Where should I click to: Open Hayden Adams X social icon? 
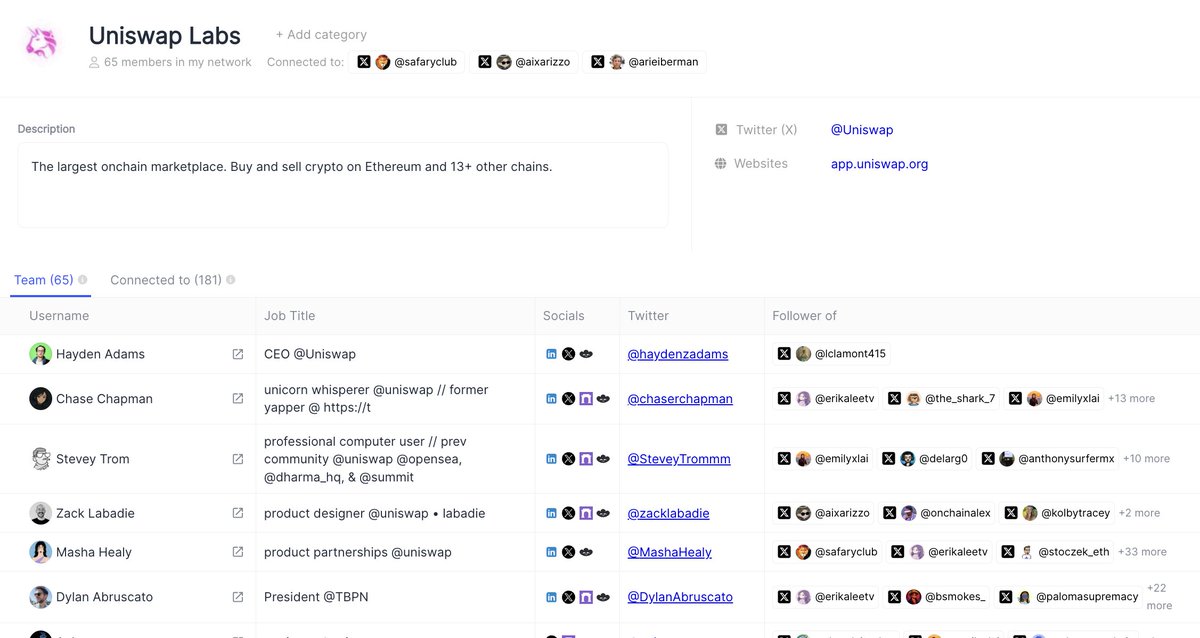[x=568, y=354]
